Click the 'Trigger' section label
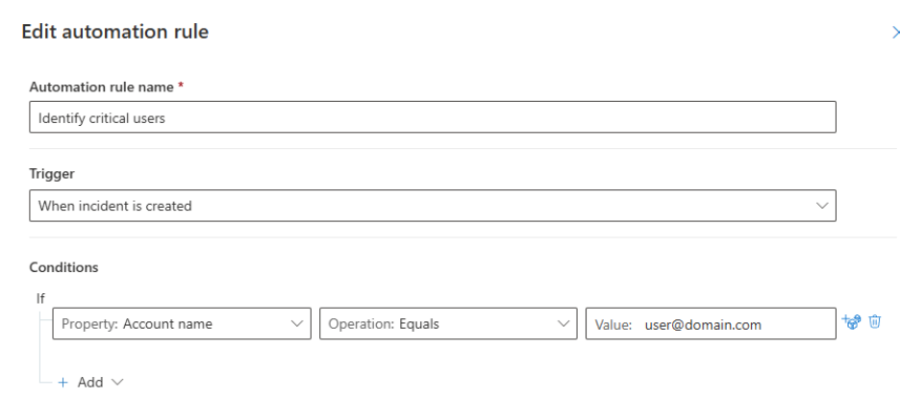Screen dimensions: 900x414 click(44, 173)
